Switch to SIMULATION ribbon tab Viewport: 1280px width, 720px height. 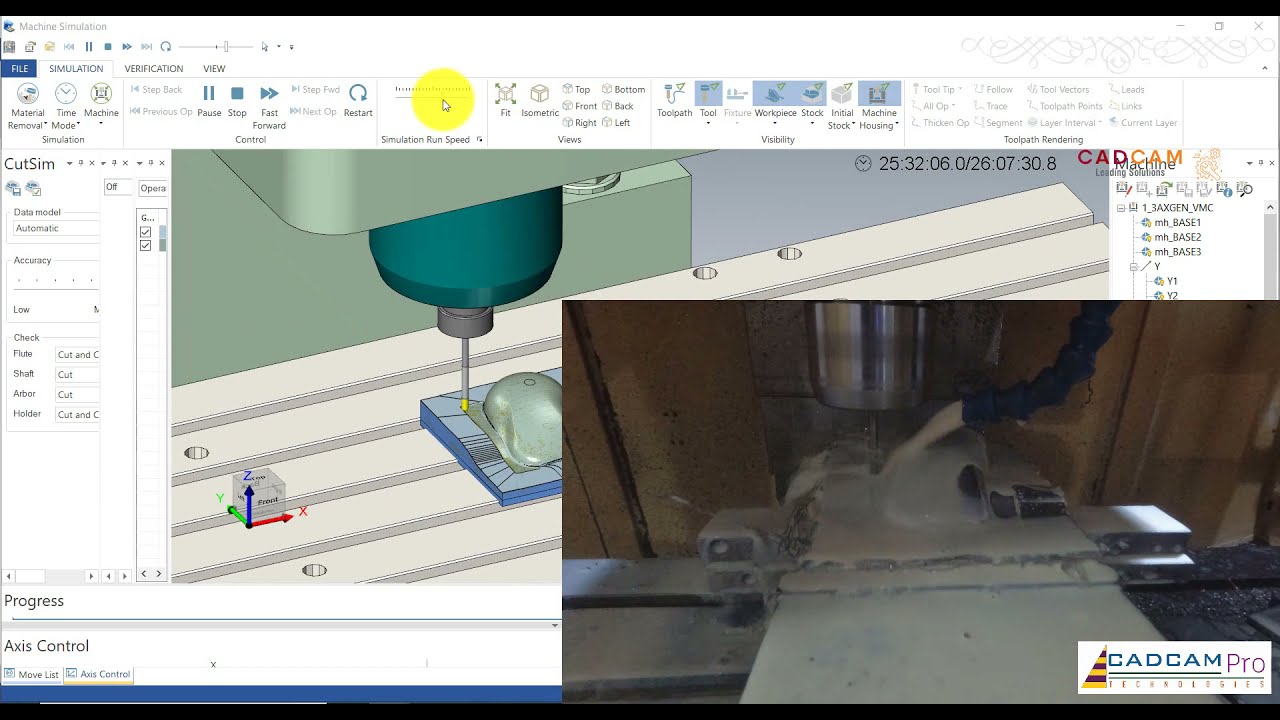coord(76,69)
